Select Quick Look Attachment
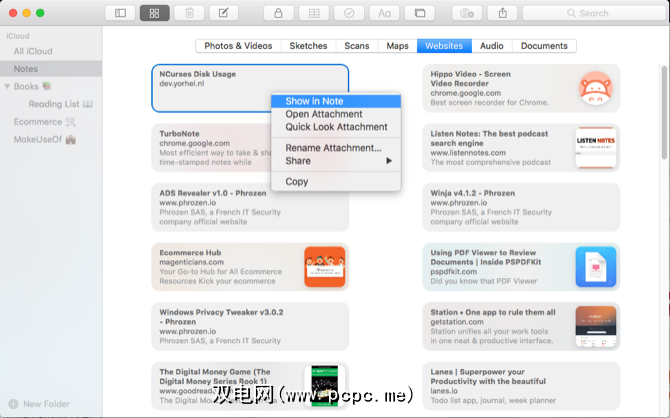Screen dimensions: 670x418 [x=336, y=127]
